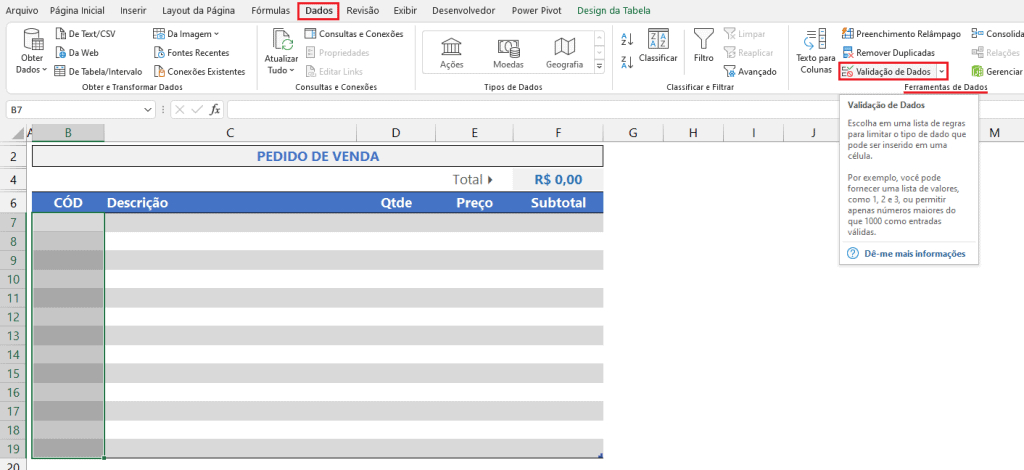Switch to the Inserir tab
This screenshot has height=470, width=1024.
[133, 10]
